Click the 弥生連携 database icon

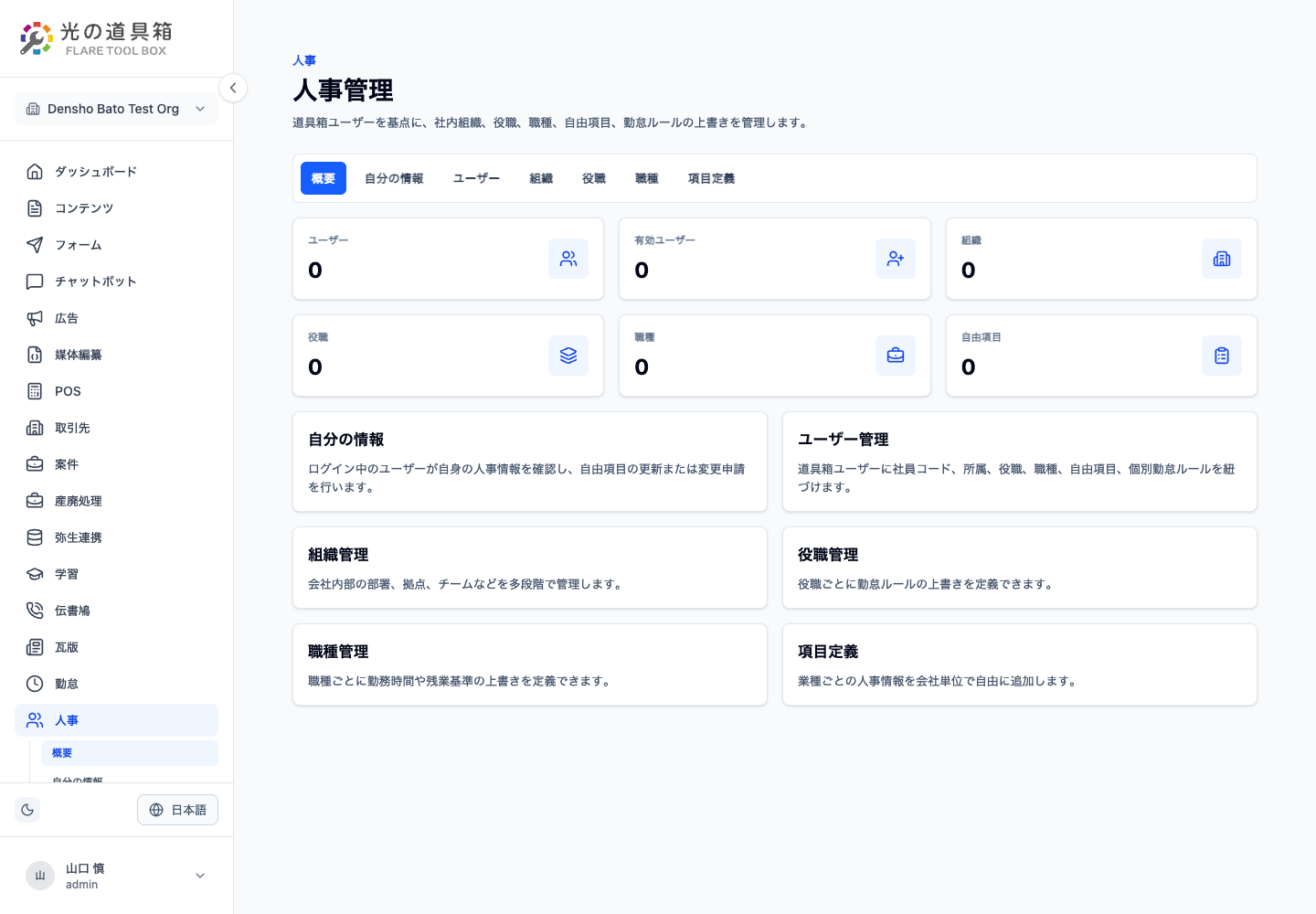pos(35,537)
